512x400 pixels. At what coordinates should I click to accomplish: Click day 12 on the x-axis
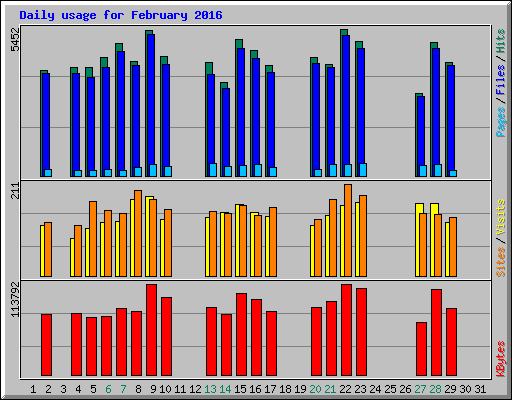pyautogui.click(x=195, y=389)
